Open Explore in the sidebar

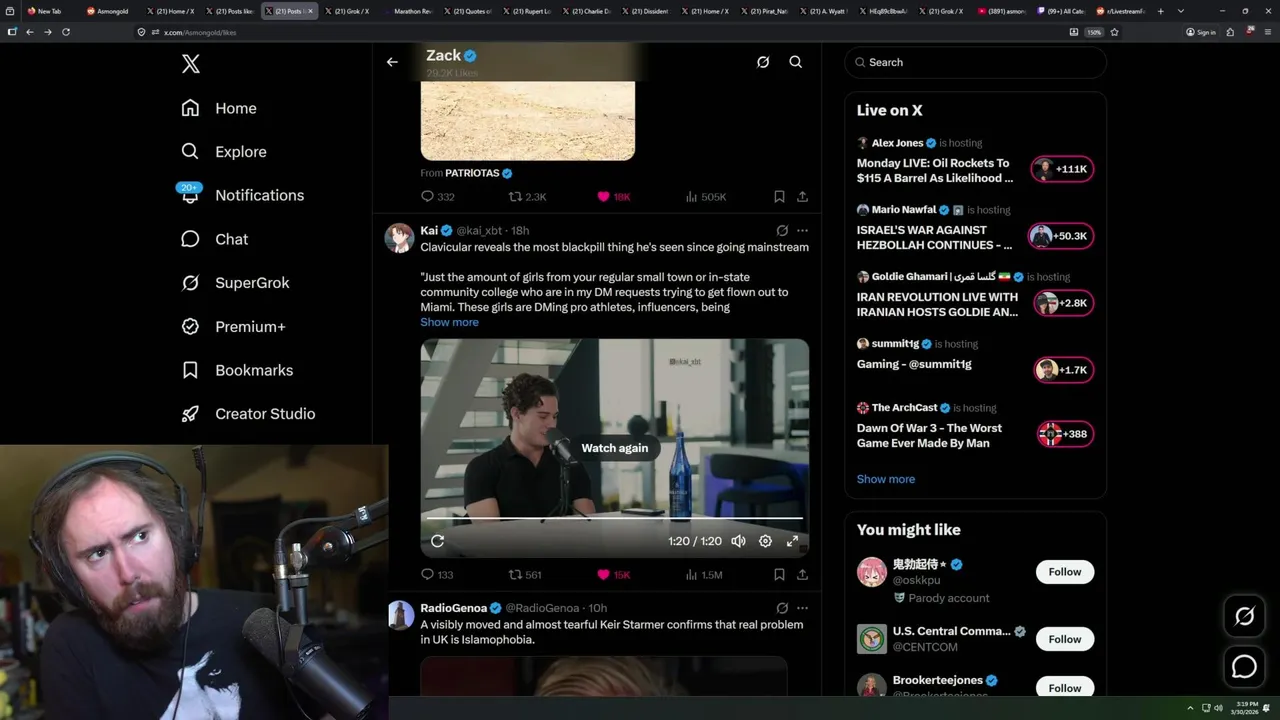(x=224, y=152)
